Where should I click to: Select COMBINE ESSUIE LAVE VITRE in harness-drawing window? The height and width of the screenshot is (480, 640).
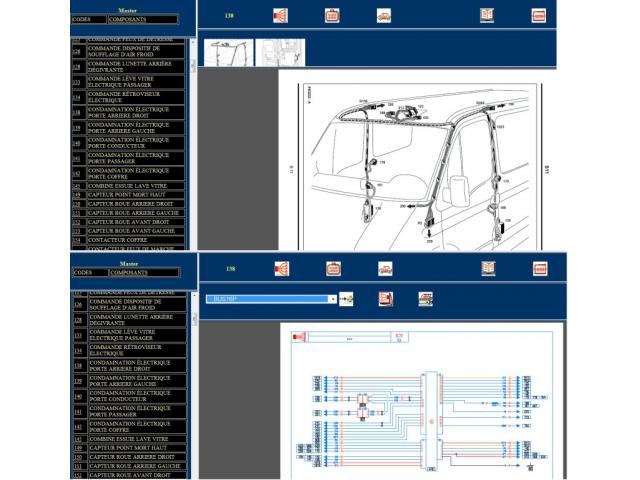[136, 186]
